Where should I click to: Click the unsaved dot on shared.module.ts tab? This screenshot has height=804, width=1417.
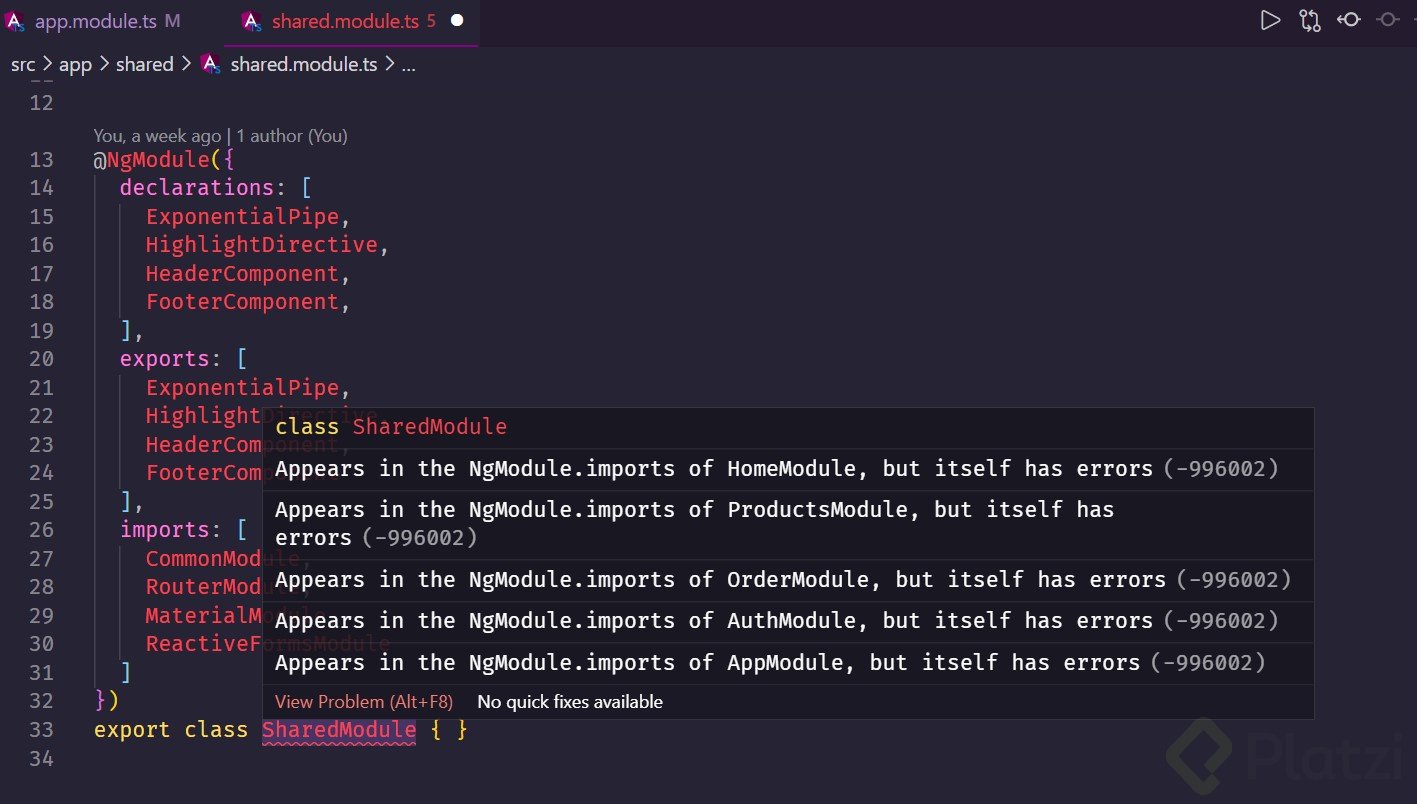click(x=457, y=20)
